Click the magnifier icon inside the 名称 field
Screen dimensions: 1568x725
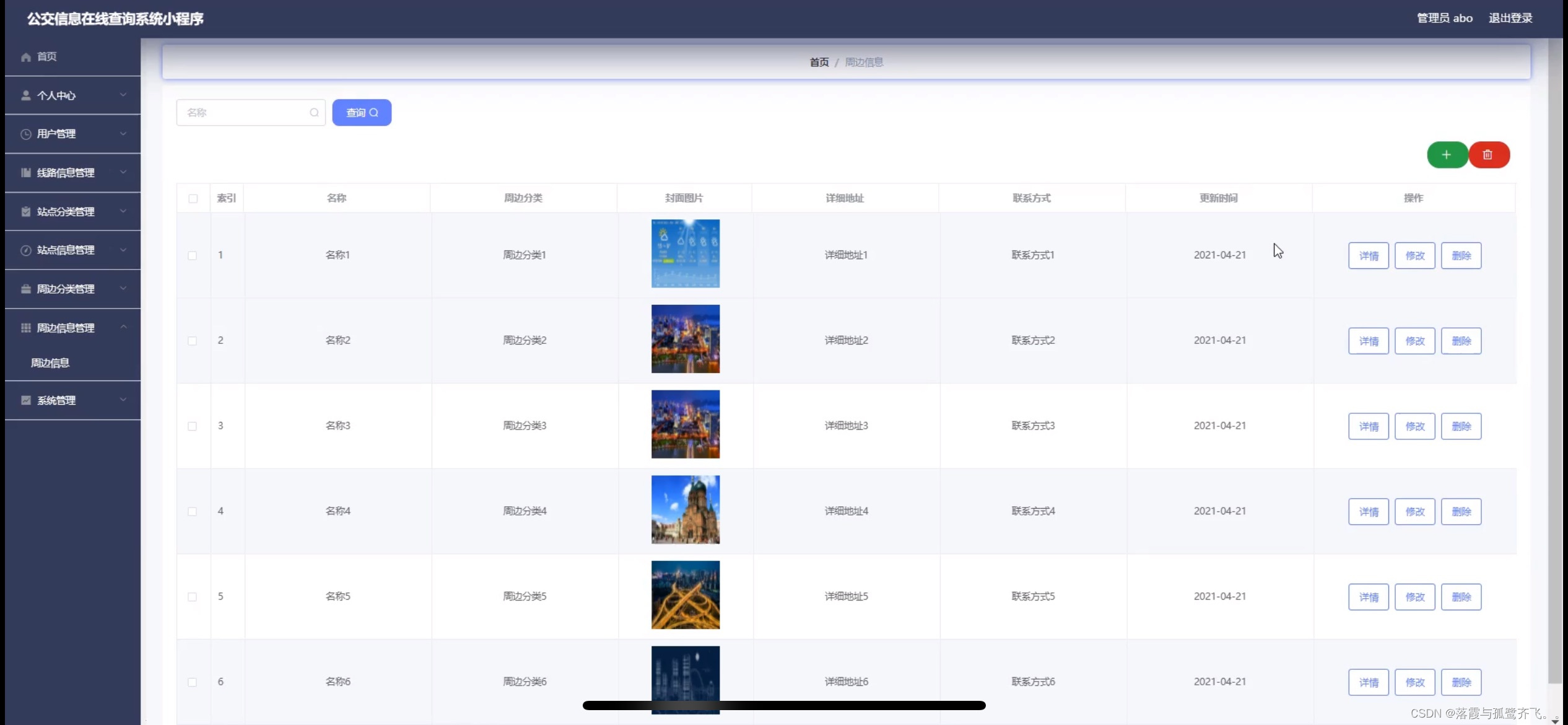[314, 113]
